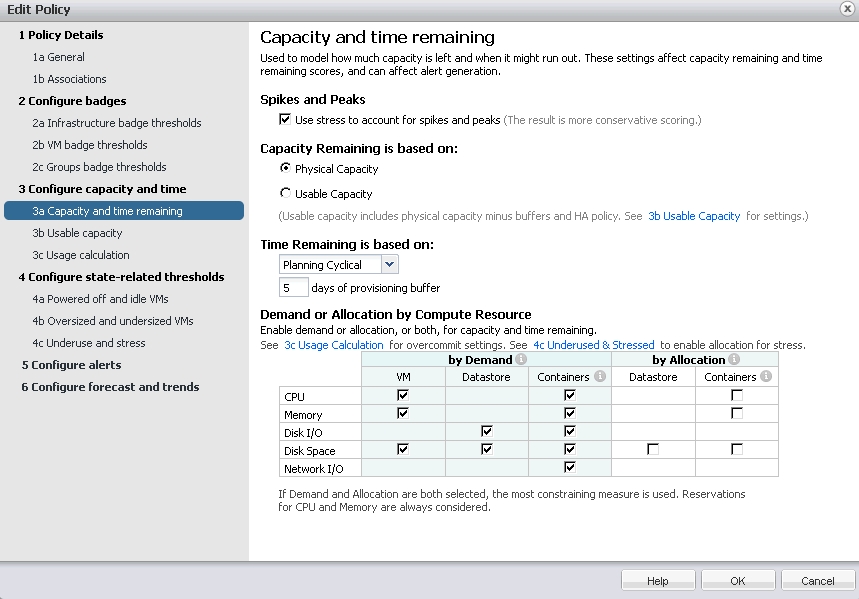This screenshot has height=599, width=859.
Task: Click the Help button
Action: [658, 581]
